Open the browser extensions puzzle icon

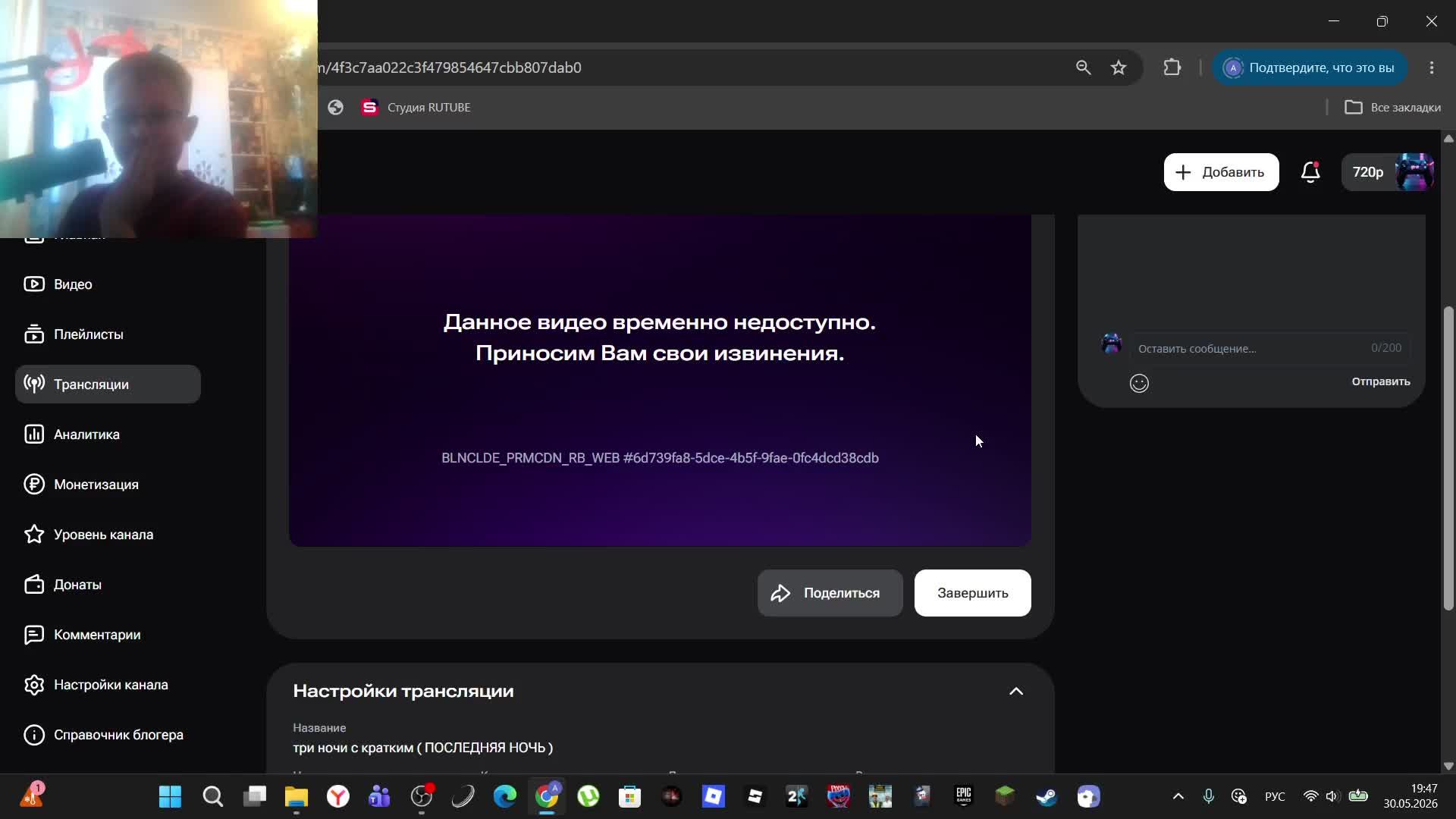(x=1172, y=67)
